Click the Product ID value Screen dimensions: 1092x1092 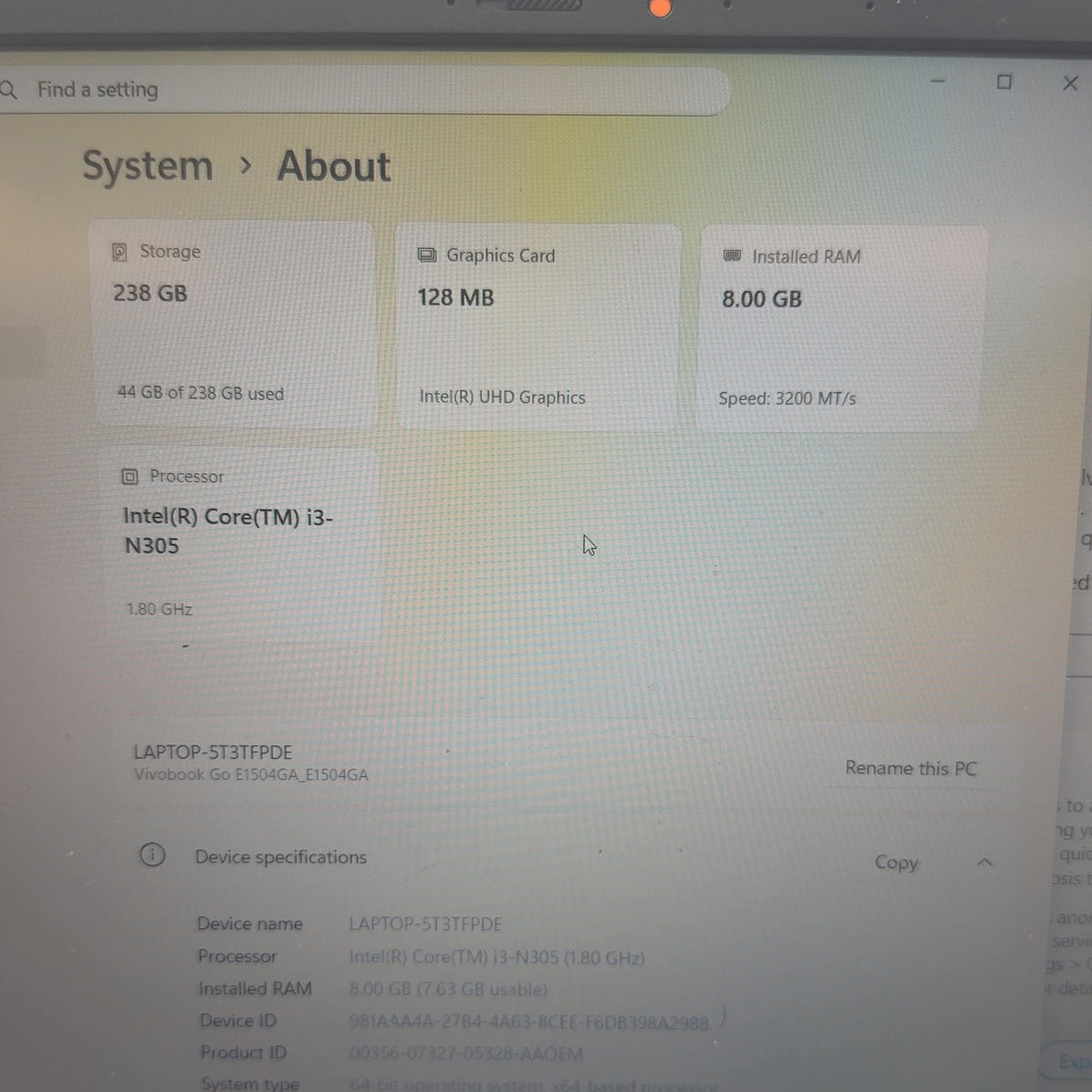(x=466, y=1054)
